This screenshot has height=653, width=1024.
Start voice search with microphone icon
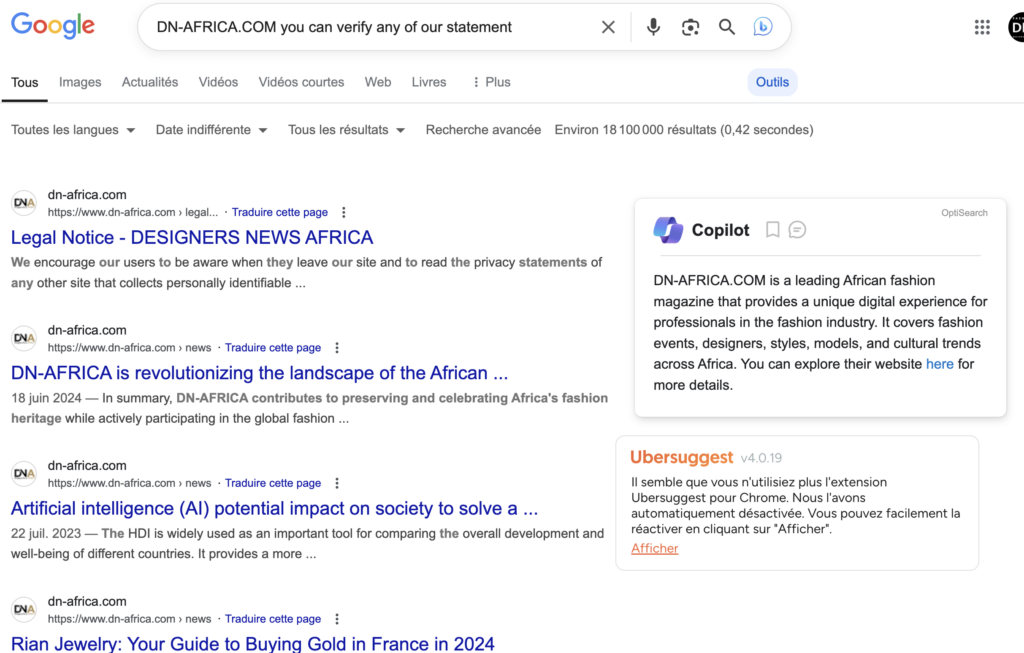(x=653, y=27)
